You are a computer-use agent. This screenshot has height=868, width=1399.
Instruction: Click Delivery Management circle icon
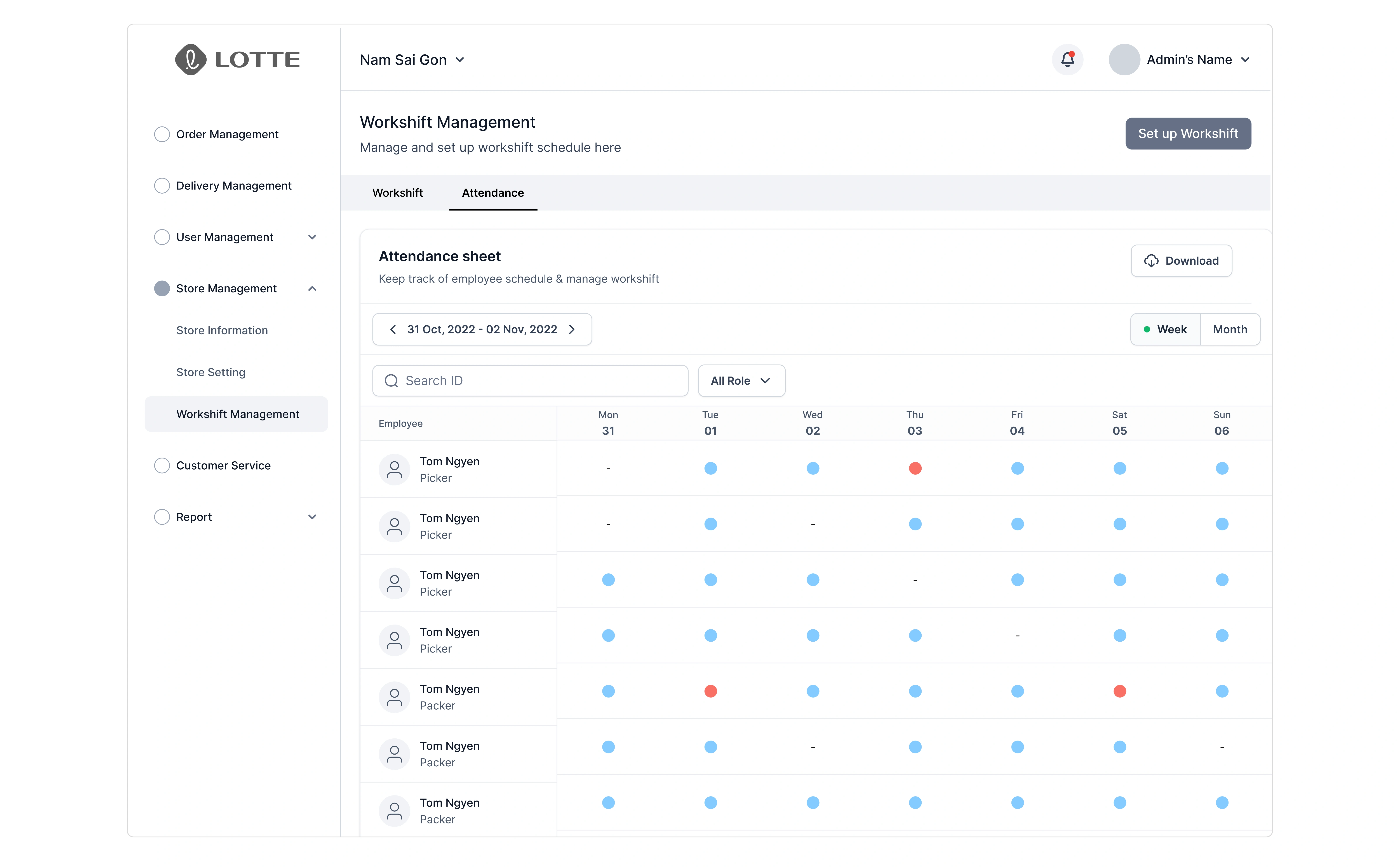[x=162, y=186]
